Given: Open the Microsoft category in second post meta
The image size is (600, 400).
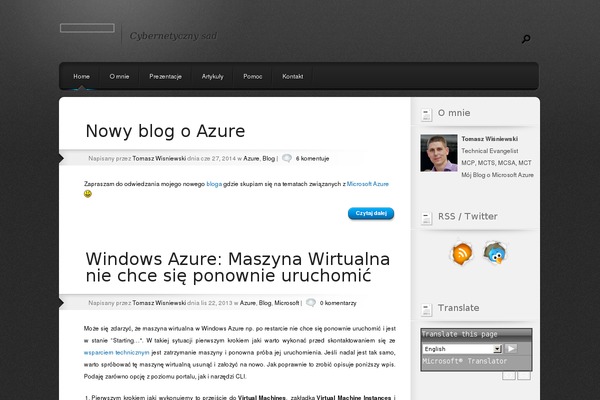Looking at the screenshot, I should click(x=287, y=303).
